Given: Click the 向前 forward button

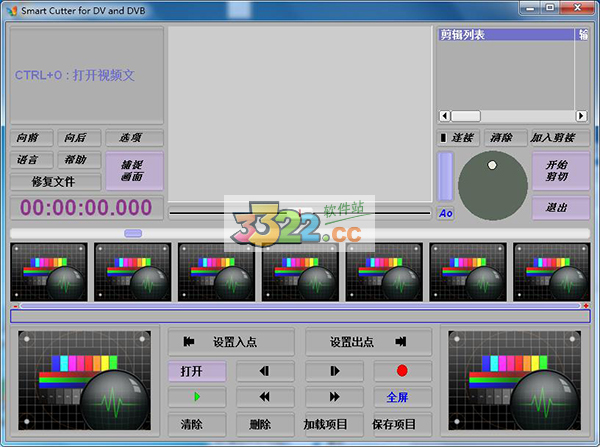Looking at the screenshot, I should 31,137.
